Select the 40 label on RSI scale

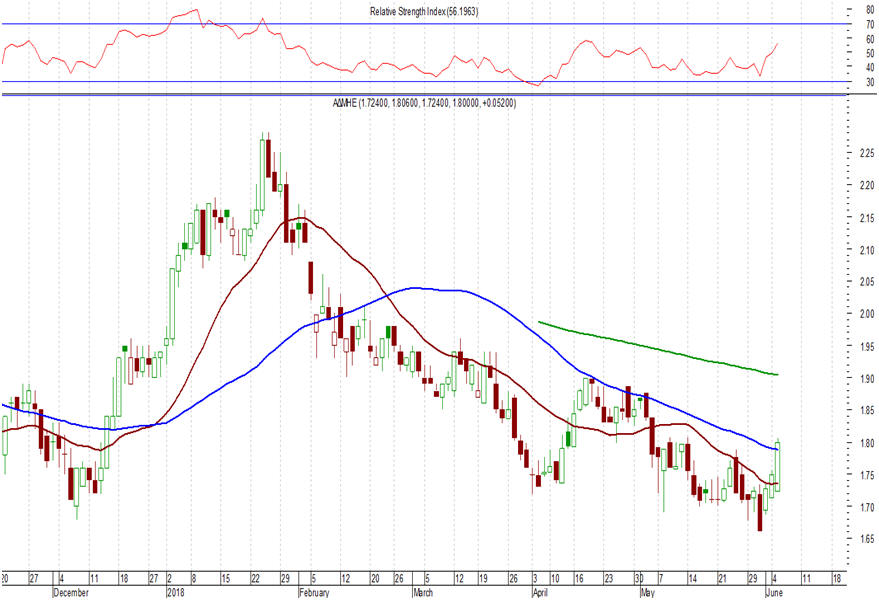click(870, 67)
